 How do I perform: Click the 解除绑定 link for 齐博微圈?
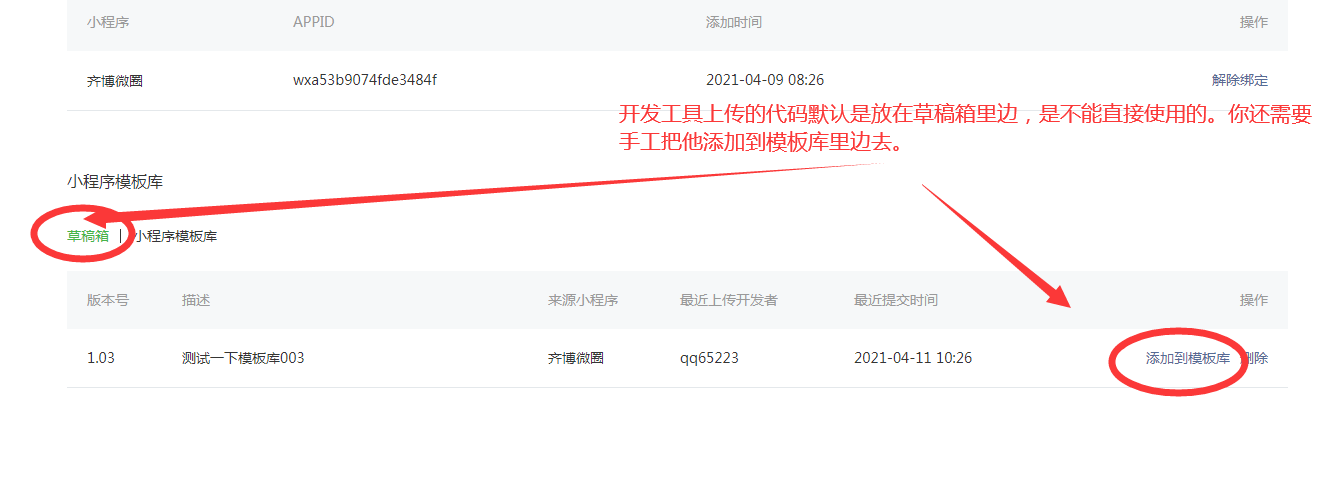pyautogui.click(x=1239, y=80)
